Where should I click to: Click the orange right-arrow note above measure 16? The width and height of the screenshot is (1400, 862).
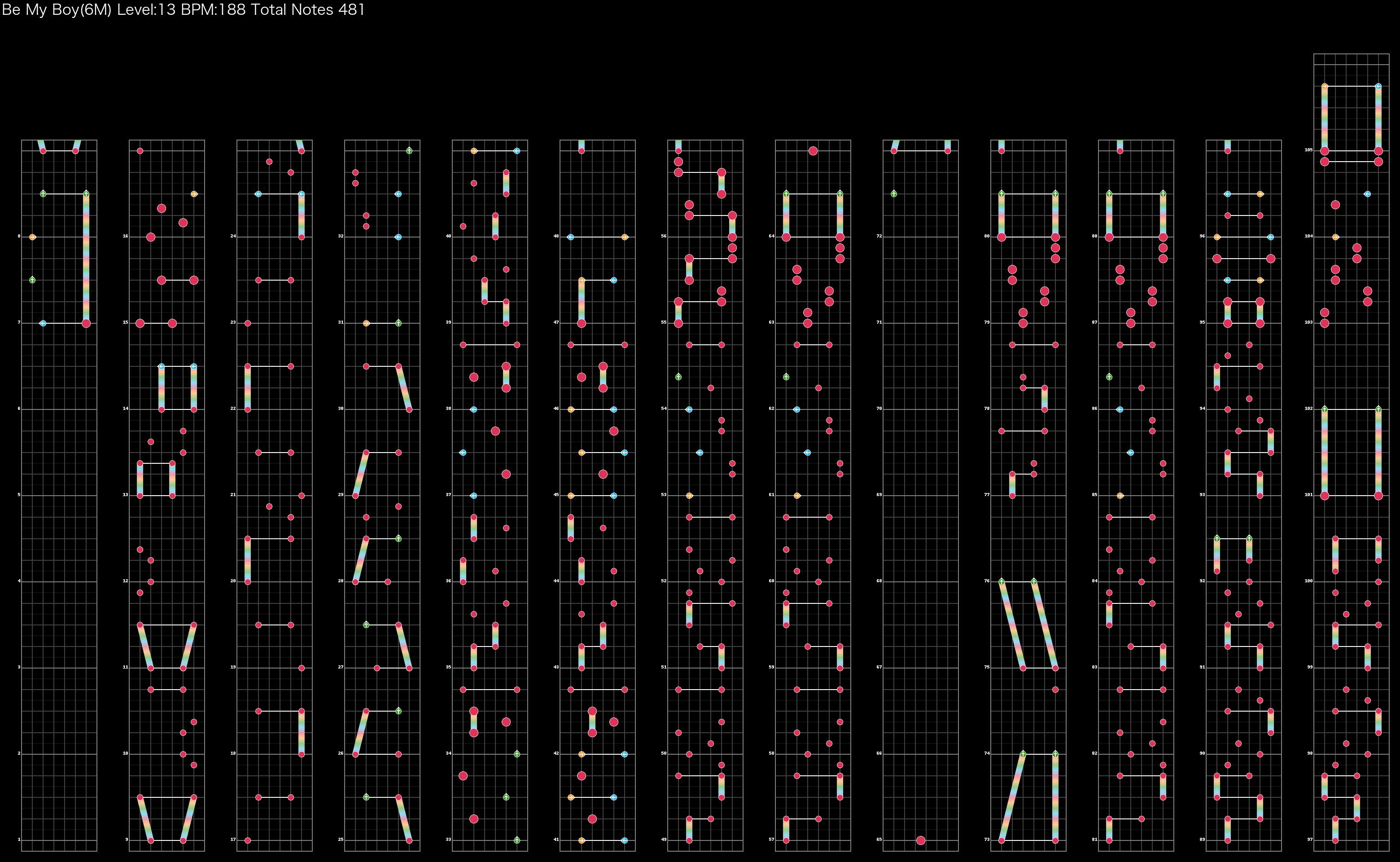(194, 194)
